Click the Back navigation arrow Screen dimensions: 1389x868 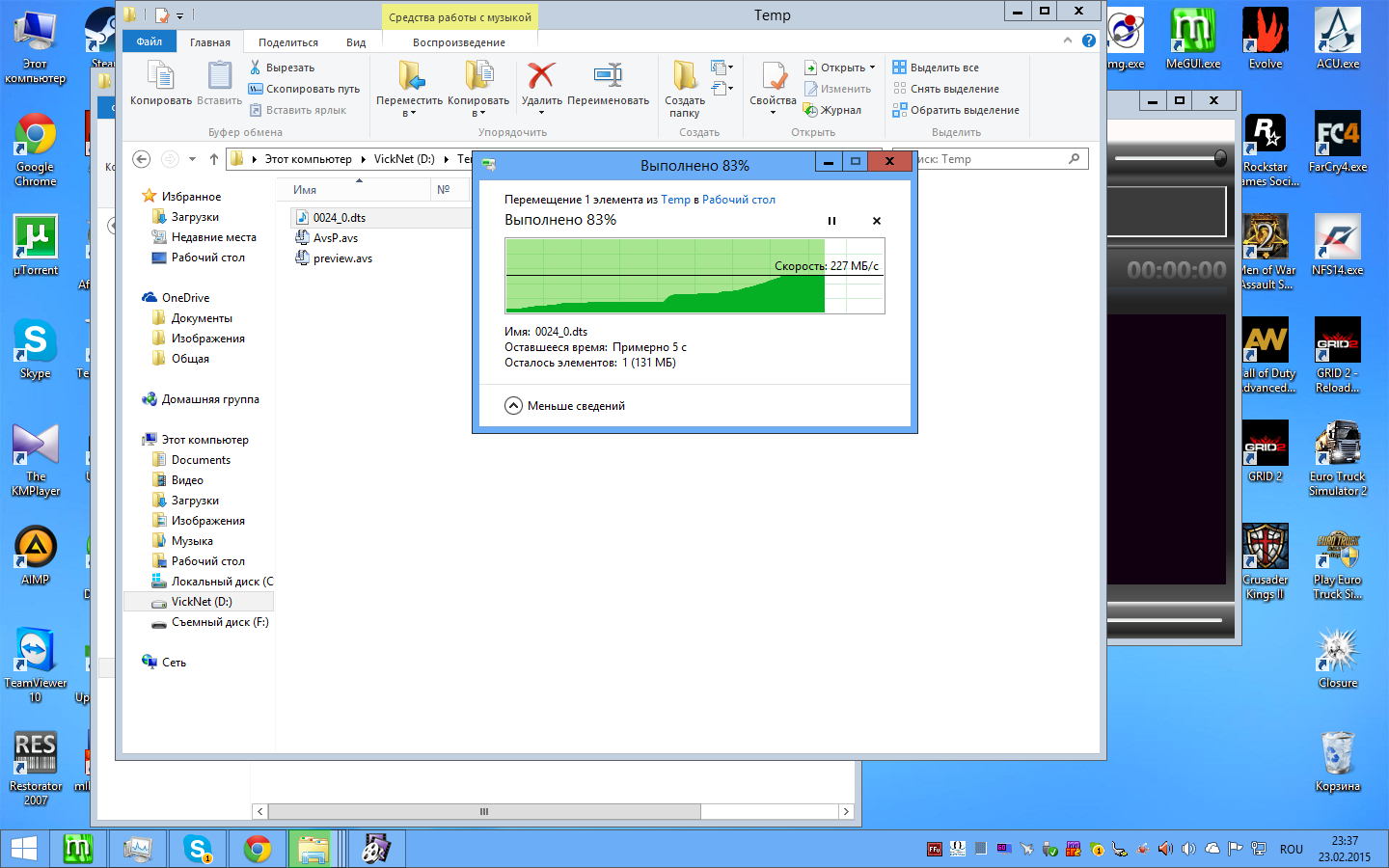pos(142,159)
